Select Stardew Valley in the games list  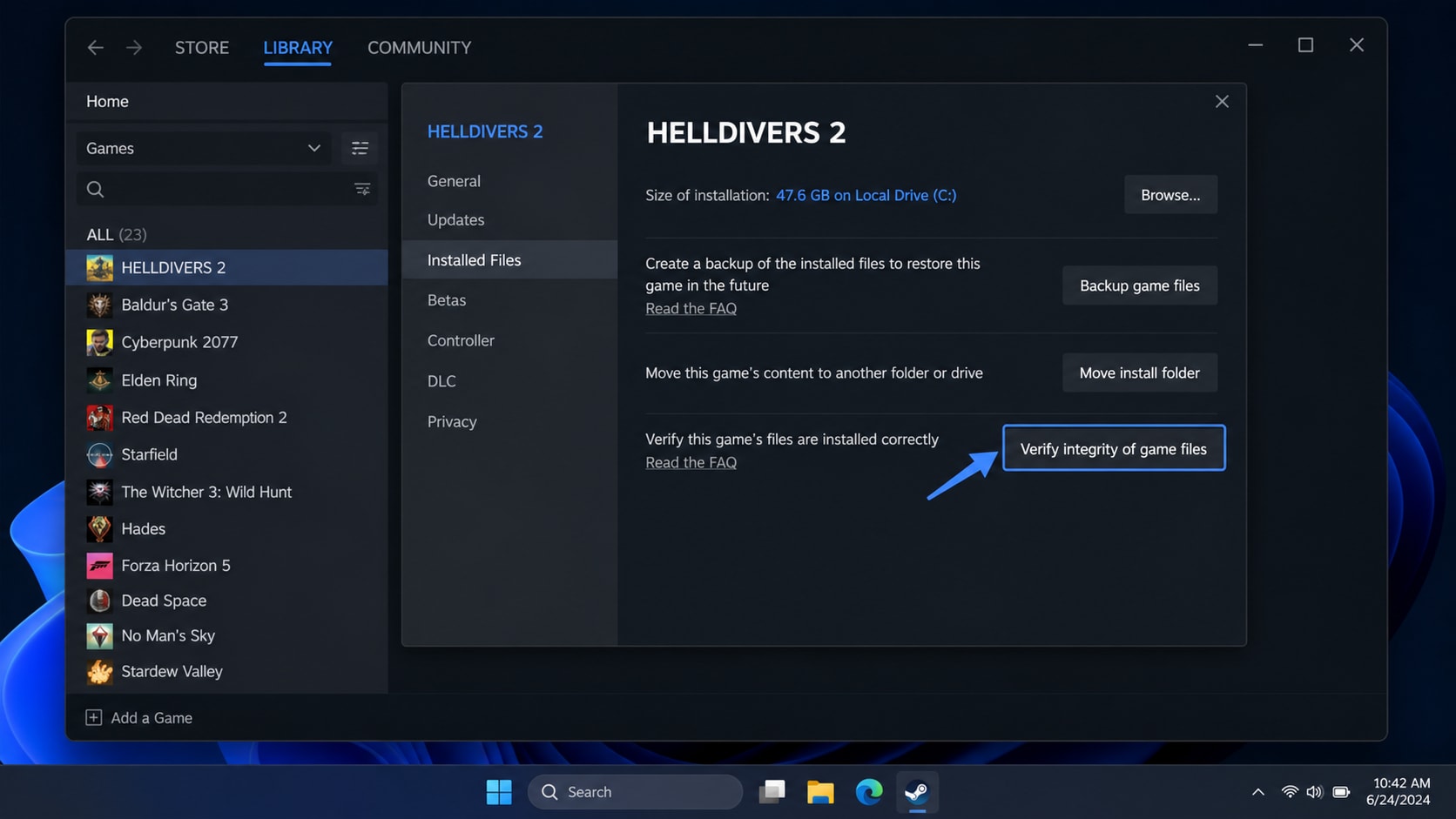(x=226, y=671)
